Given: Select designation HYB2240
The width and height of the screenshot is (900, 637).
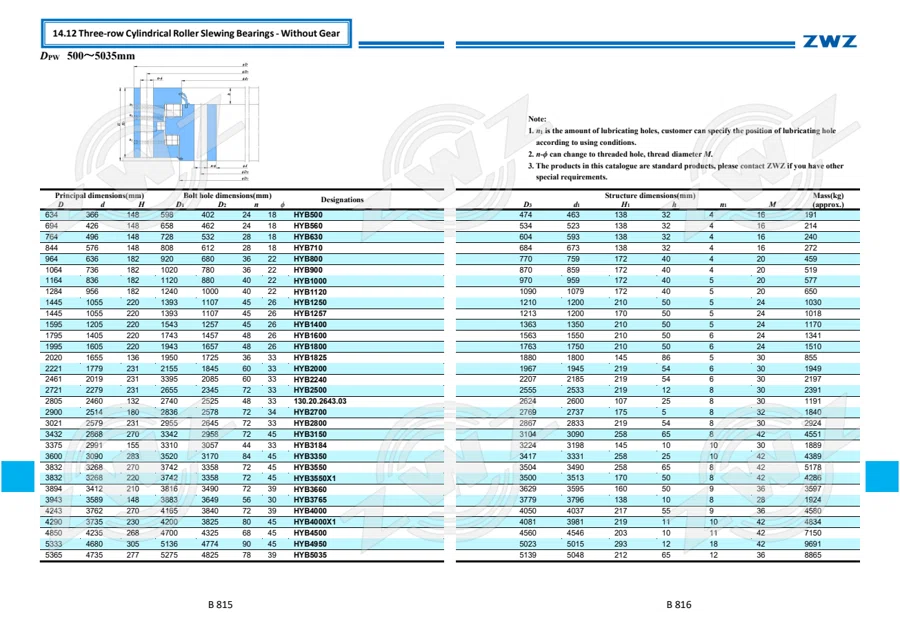Looking at the screenshot, I should (310, 379).
